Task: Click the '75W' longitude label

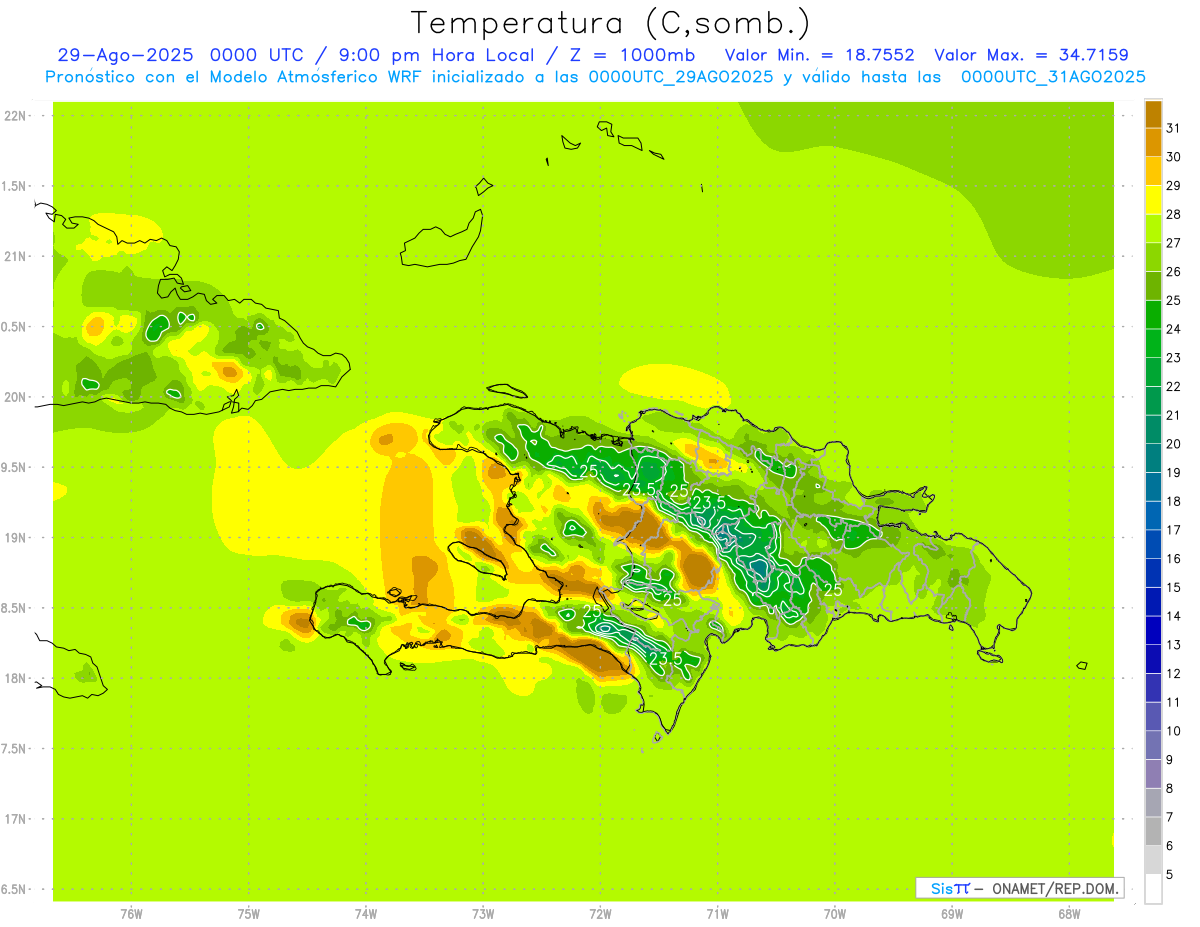Action: tap(249, 913)
